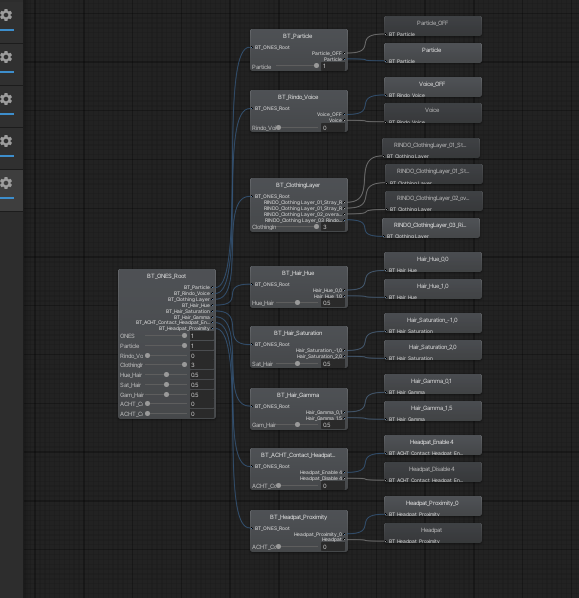Select the Hair_Saturation_-1,0 motion node
The width and height of the screenshot is (579, 598).
[433, 323]
